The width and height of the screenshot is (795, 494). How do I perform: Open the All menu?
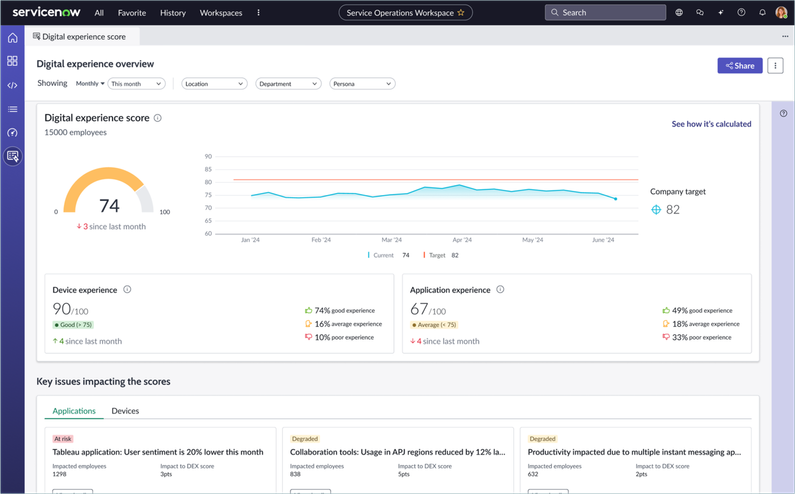99,13
